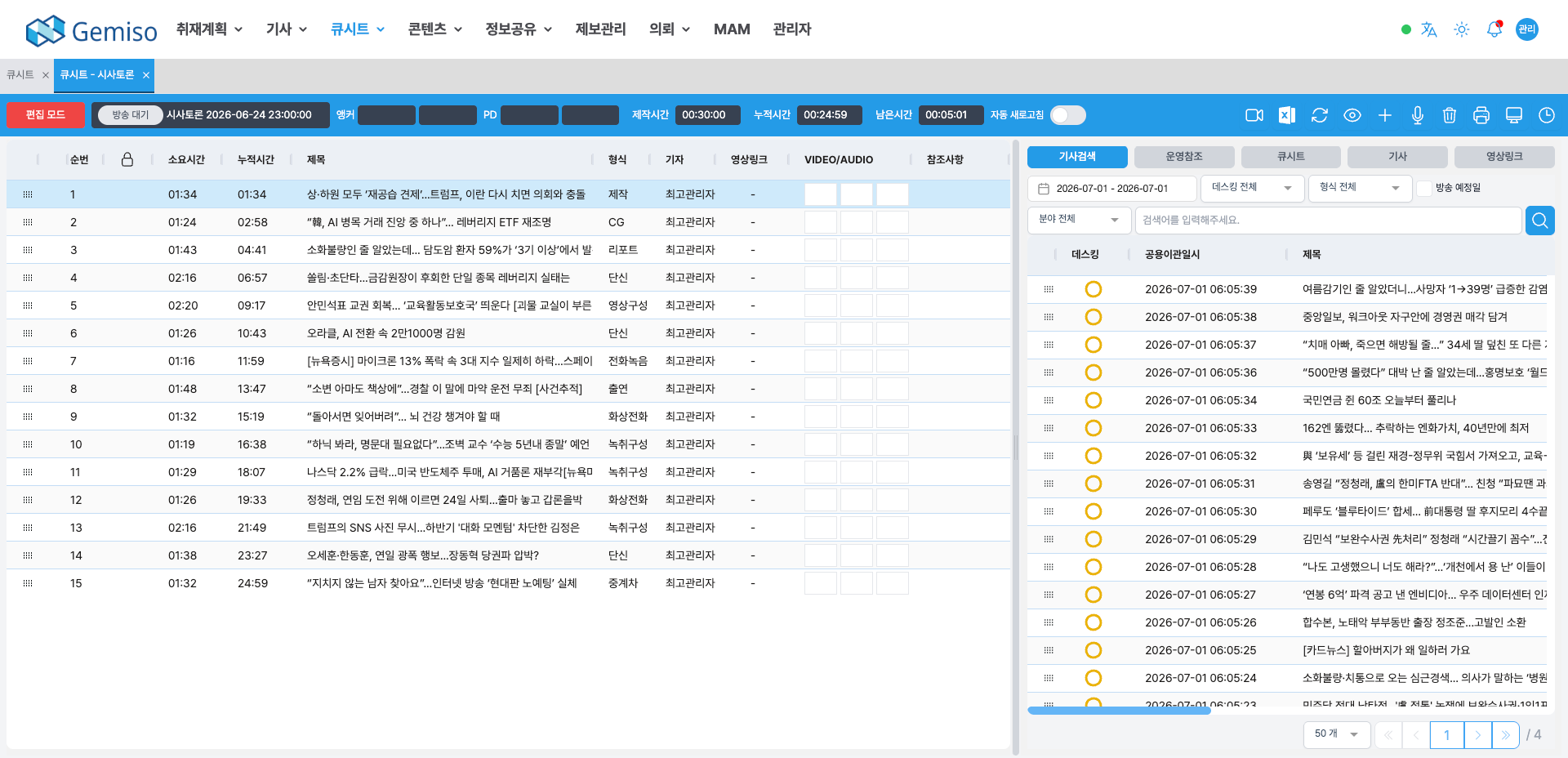This screenshot has width=1568, height=758.
Task: Print the cuesheet with the printer icon
Action: point(1481,115)
